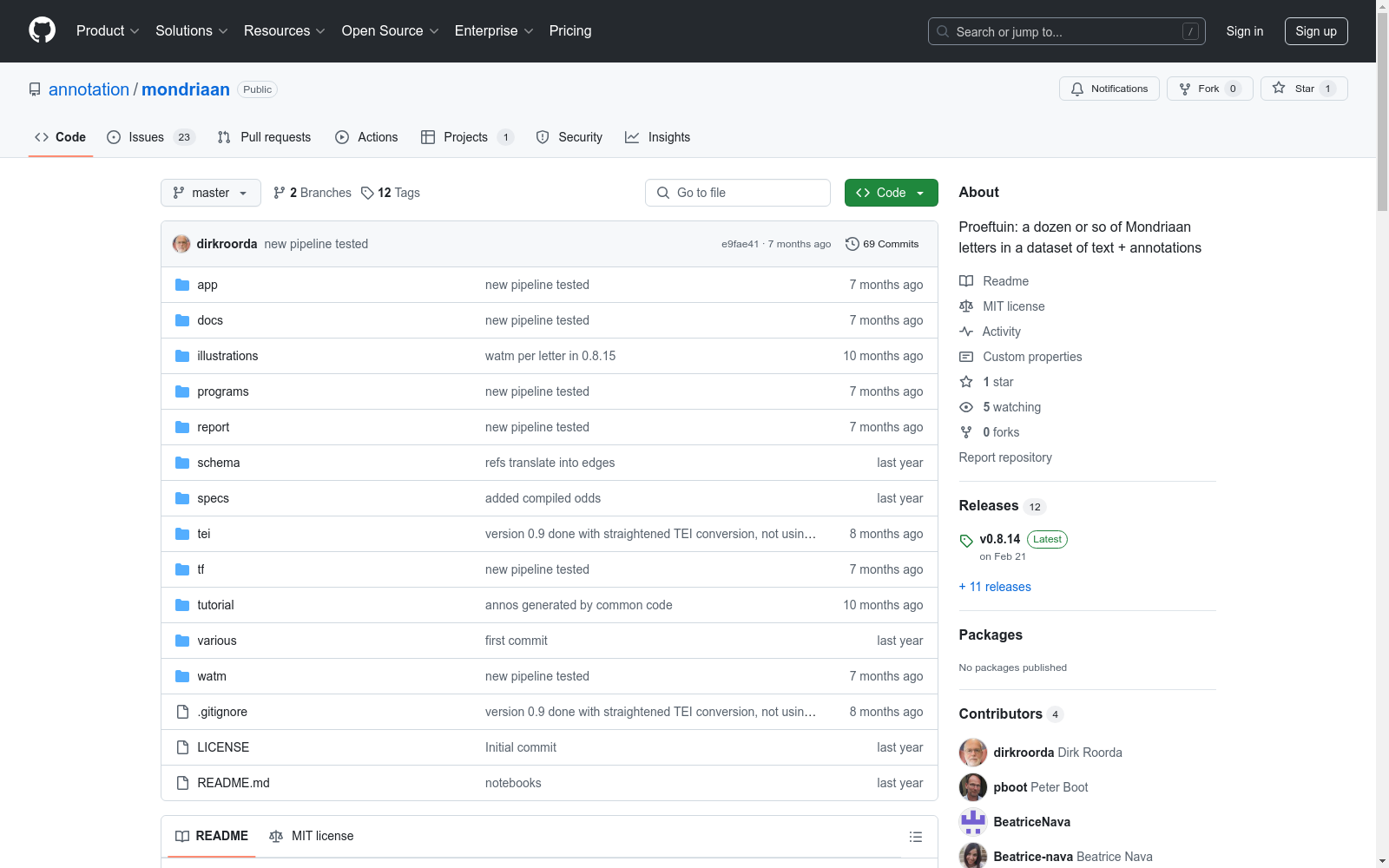Click the commit history clock icon

pyautogui.click(x=852, y=244)
